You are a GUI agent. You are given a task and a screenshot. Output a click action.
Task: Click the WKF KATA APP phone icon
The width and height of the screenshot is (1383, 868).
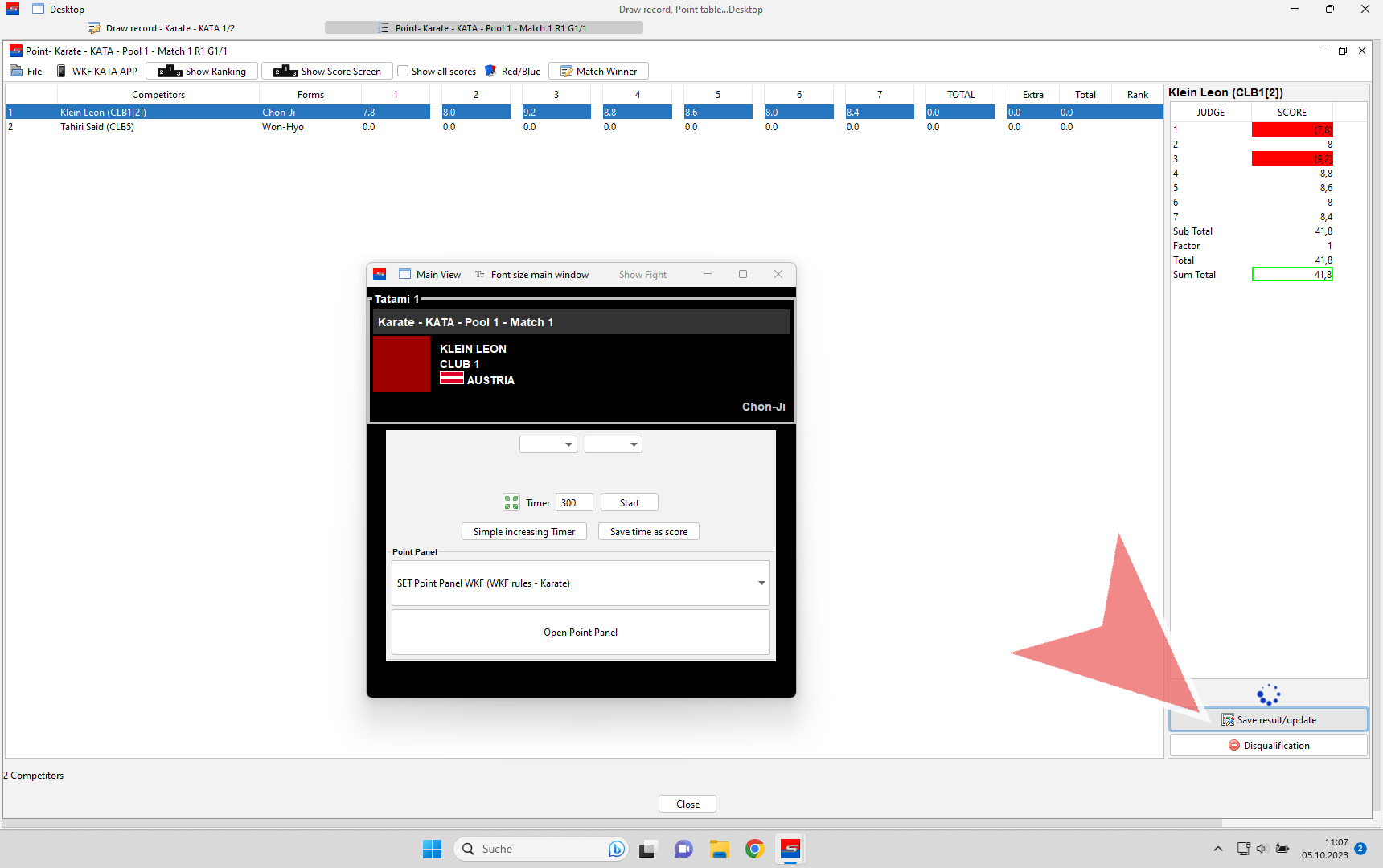61,72
